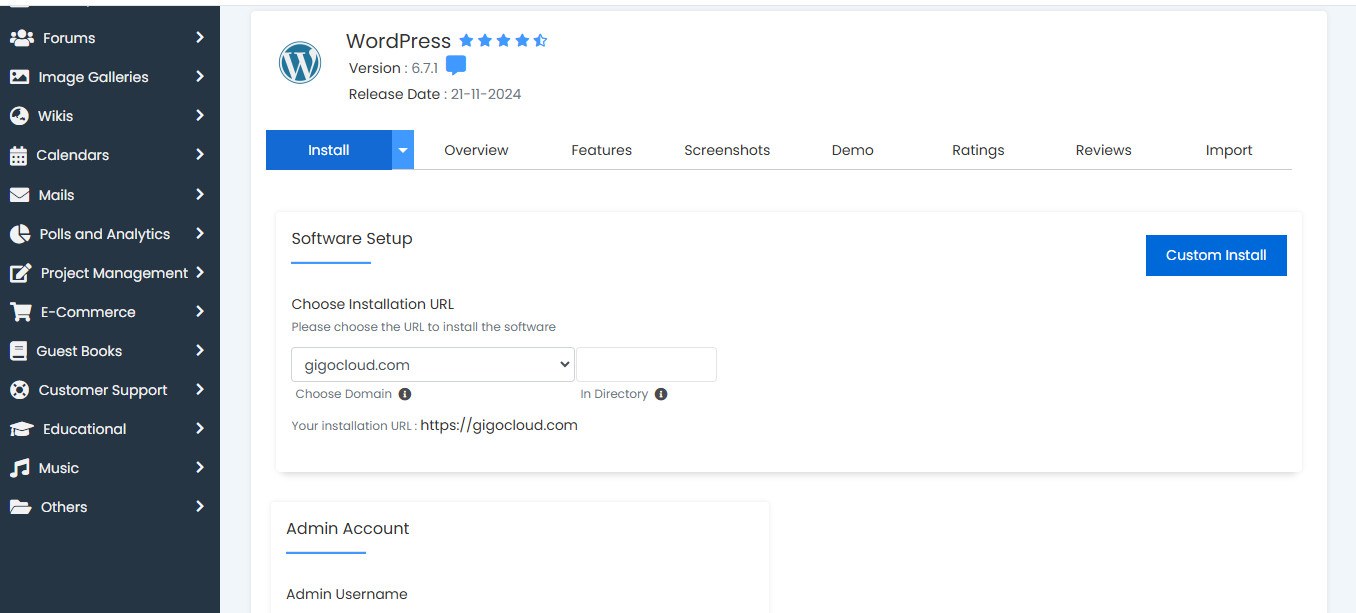Screen dimensions: 1356x613
Task: Select the Install tab
Action: click(329, 150)
